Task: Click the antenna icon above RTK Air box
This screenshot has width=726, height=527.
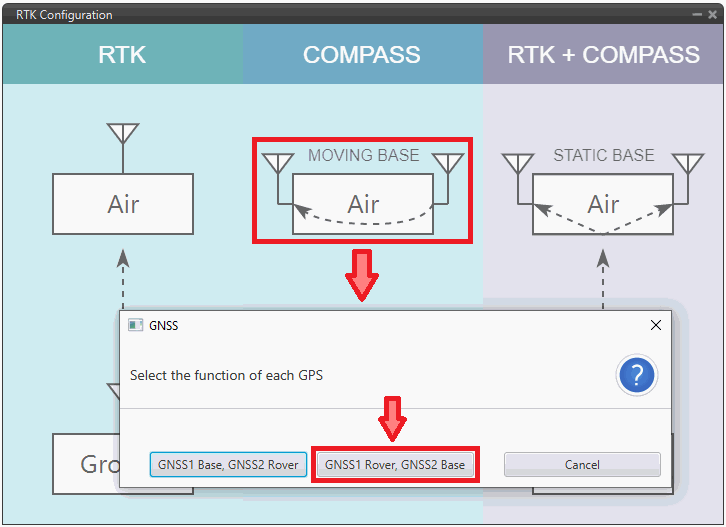Action: pos(123,135)
